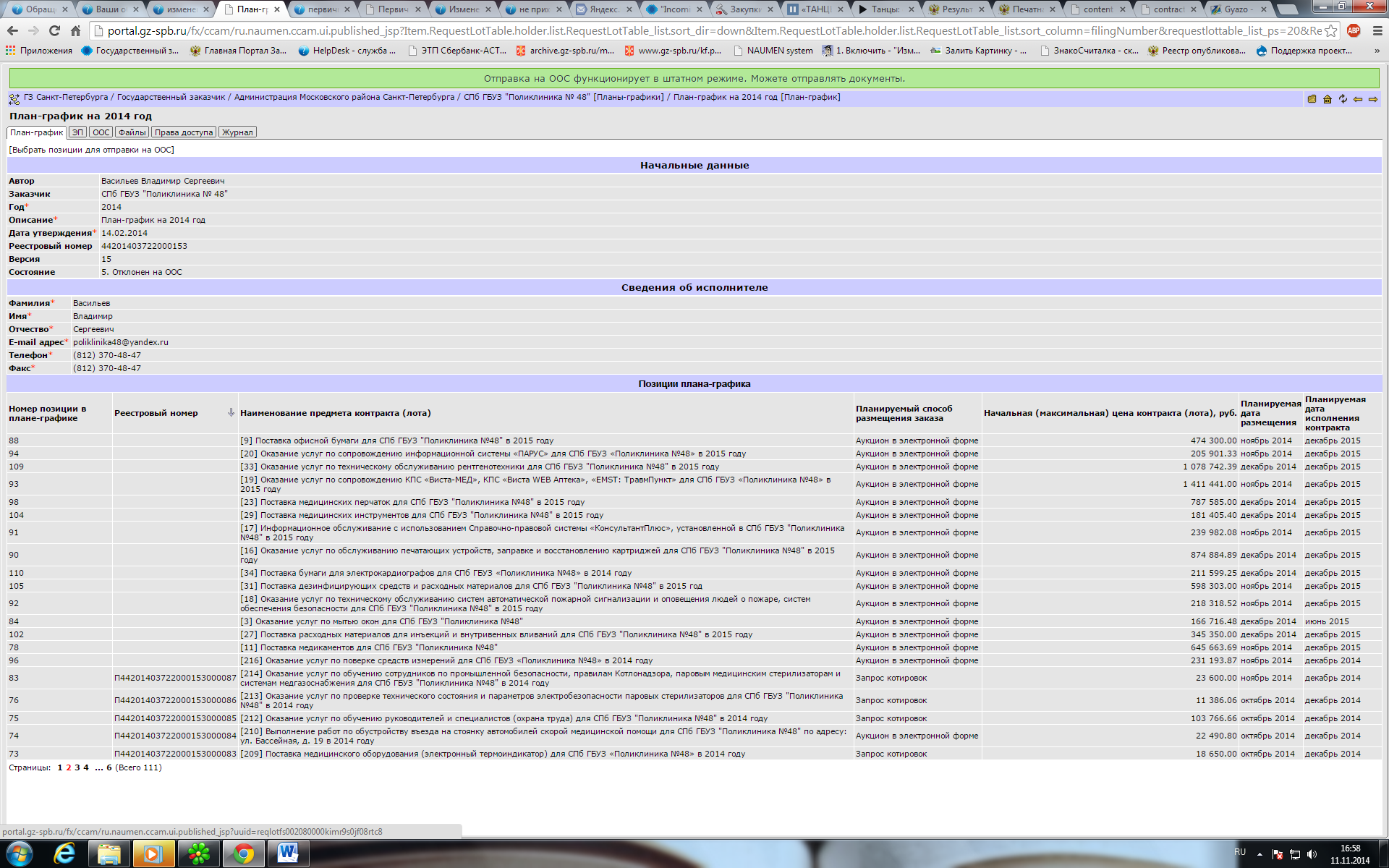This screenshot has width=1389, height=868.
Task: Switch to the ООС tab
Action: click(101, 132)
